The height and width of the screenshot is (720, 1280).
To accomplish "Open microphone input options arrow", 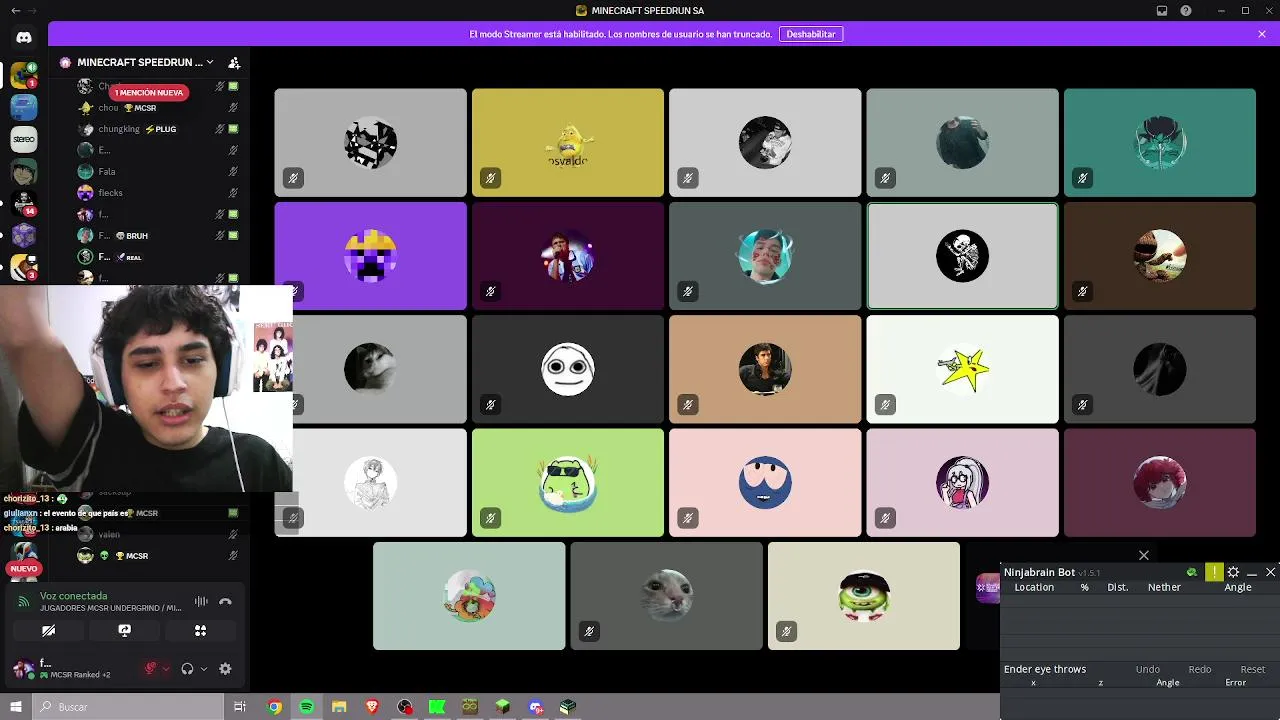I will click(166, 669).
